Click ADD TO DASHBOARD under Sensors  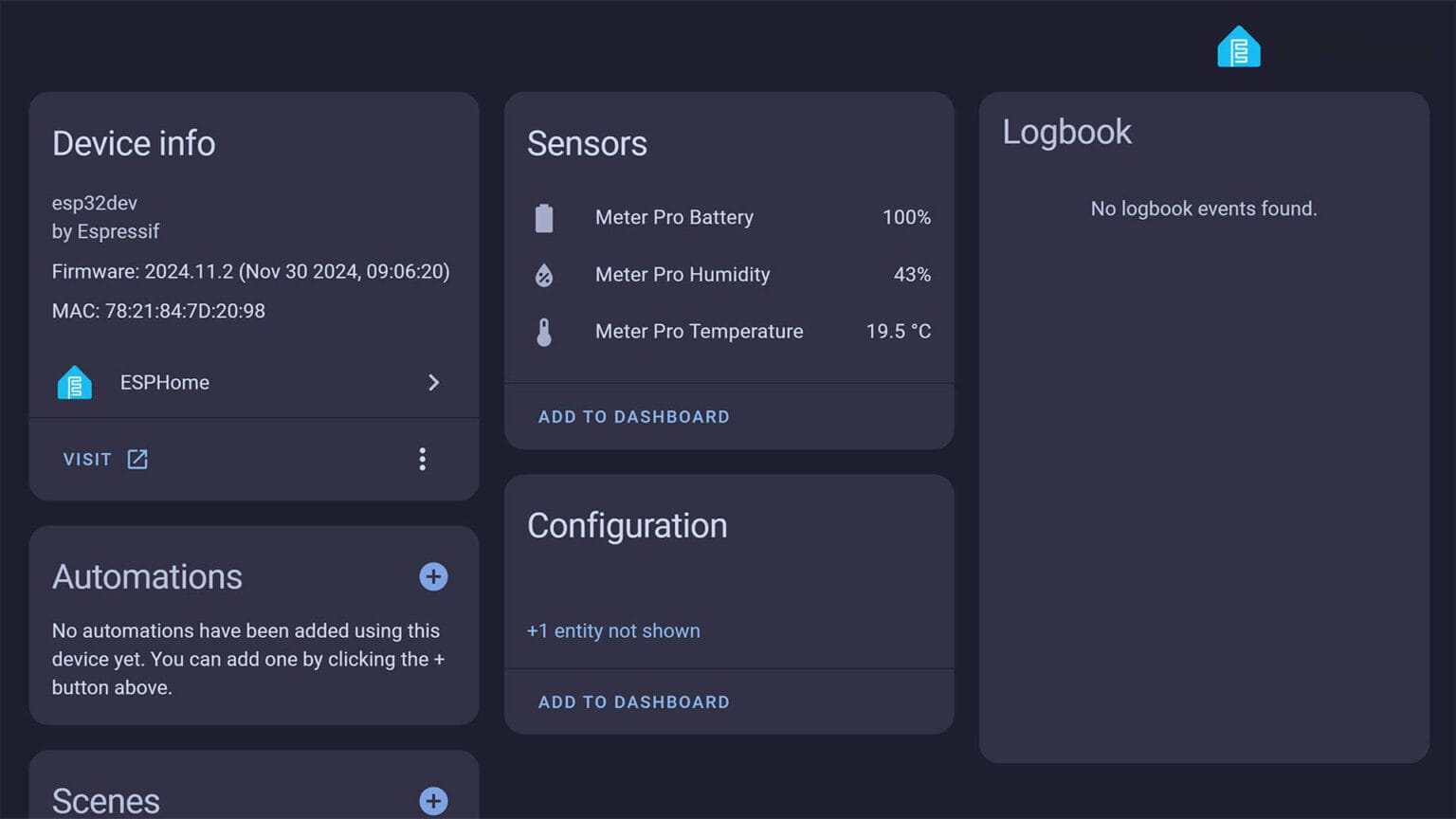tap(633, 417)
